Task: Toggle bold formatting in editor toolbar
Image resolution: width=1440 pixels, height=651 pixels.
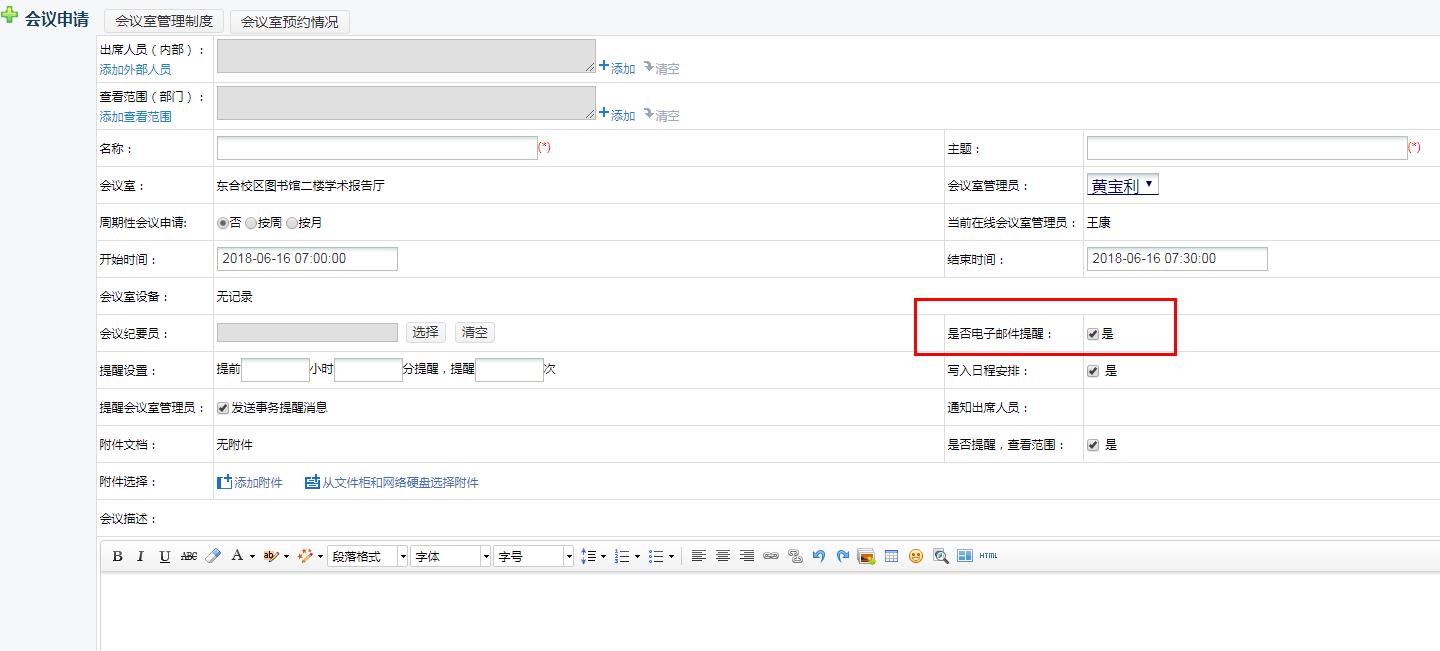Action: 117,556
